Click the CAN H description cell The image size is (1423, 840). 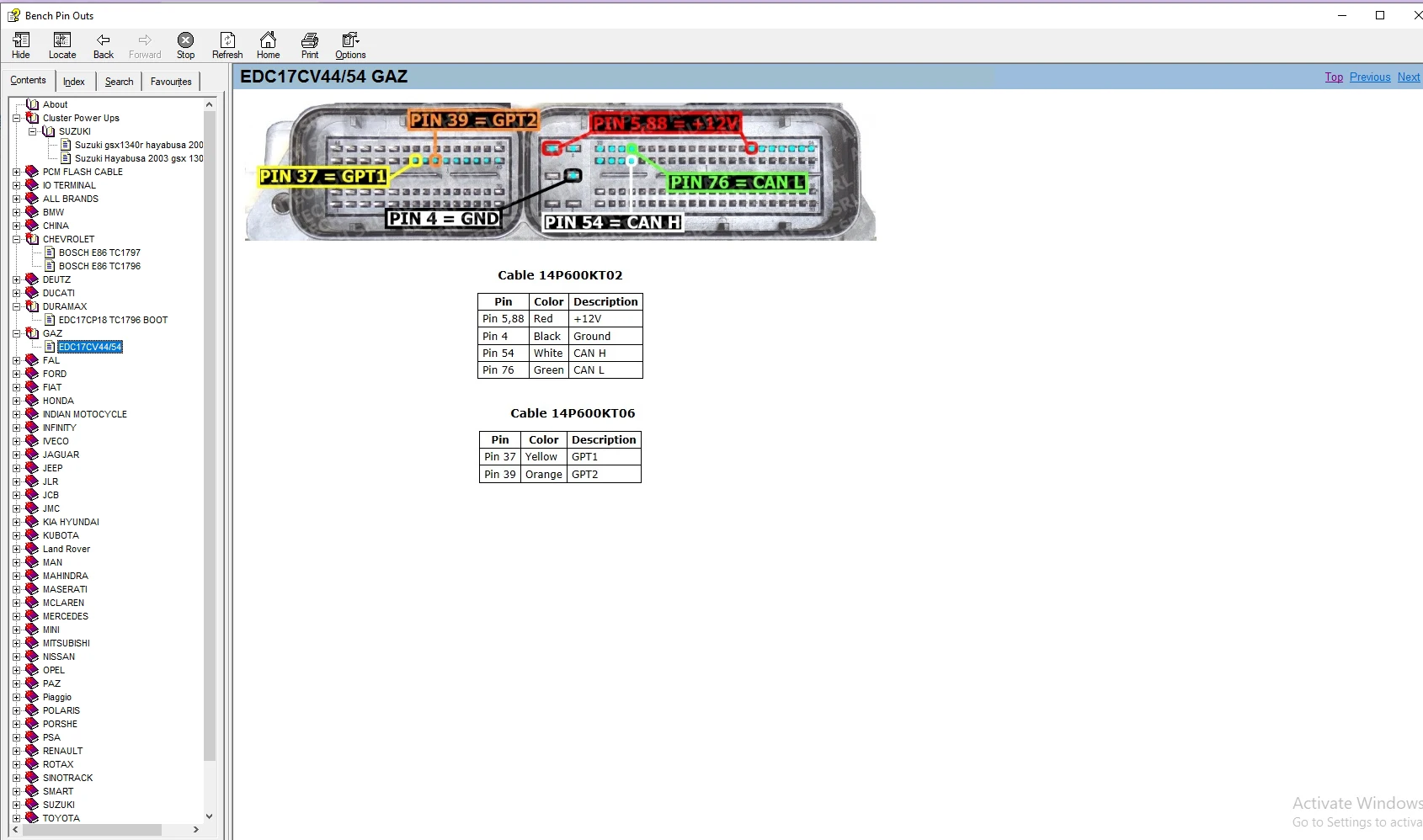[605, 354]
